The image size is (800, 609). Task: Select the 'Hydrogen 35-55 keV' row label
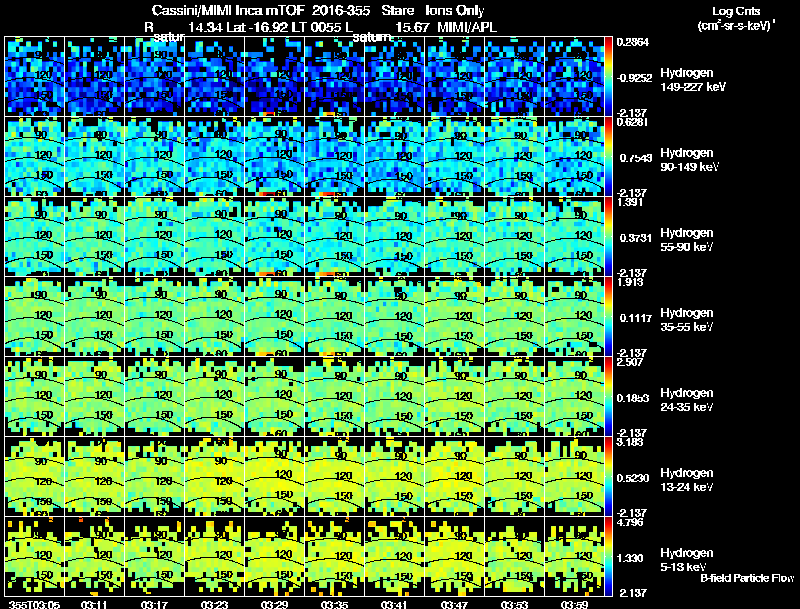[687, 320]
